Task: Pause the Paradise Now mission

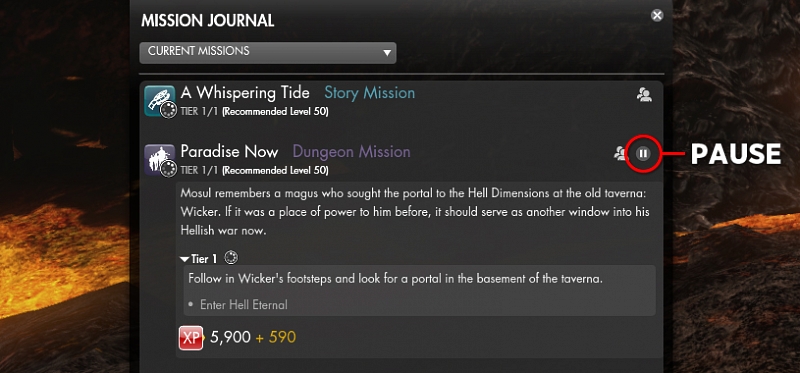Action: pos(643,153)
